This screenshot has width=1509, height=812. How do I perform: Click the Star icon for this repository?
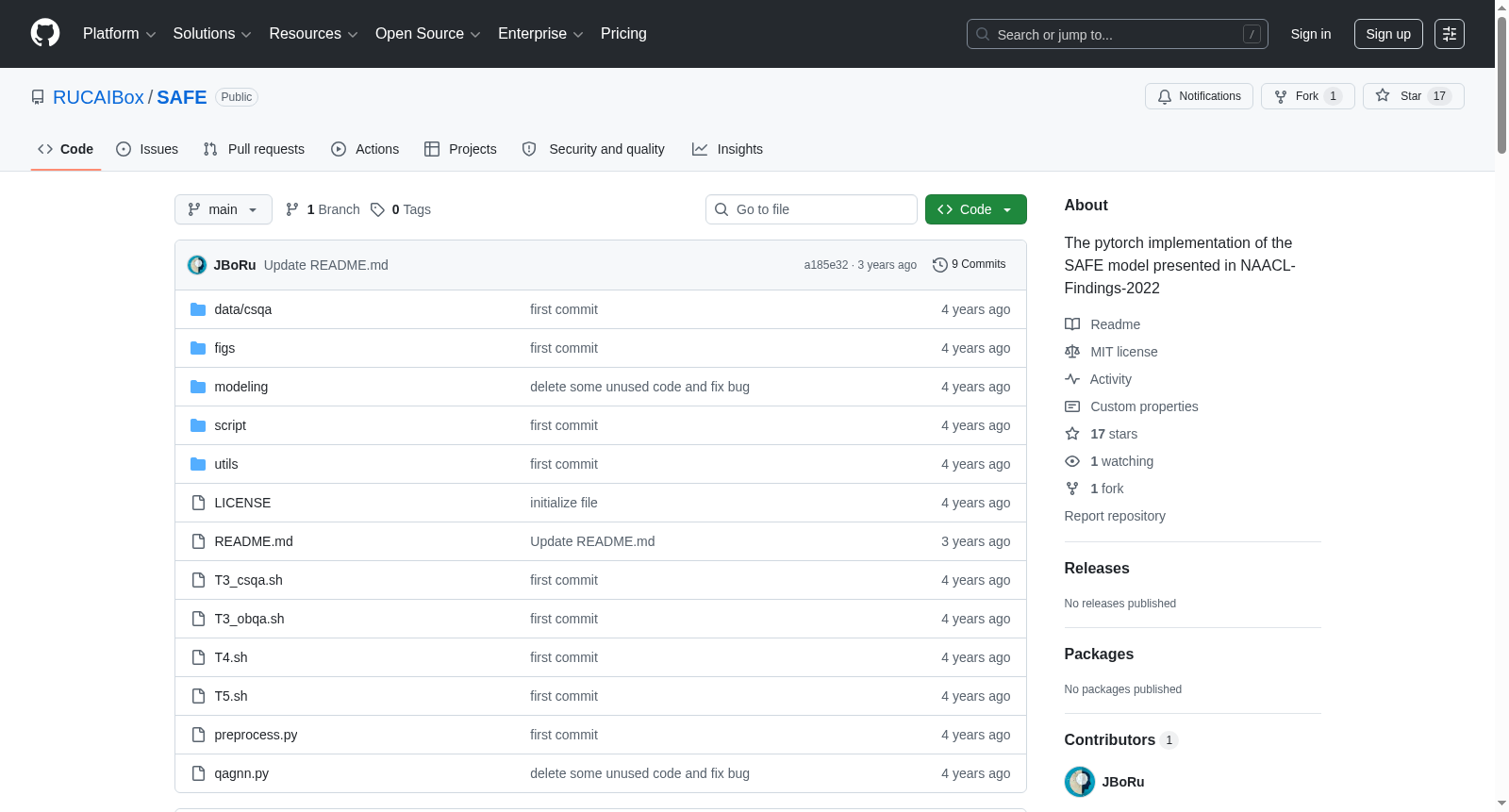[1383, 95]
